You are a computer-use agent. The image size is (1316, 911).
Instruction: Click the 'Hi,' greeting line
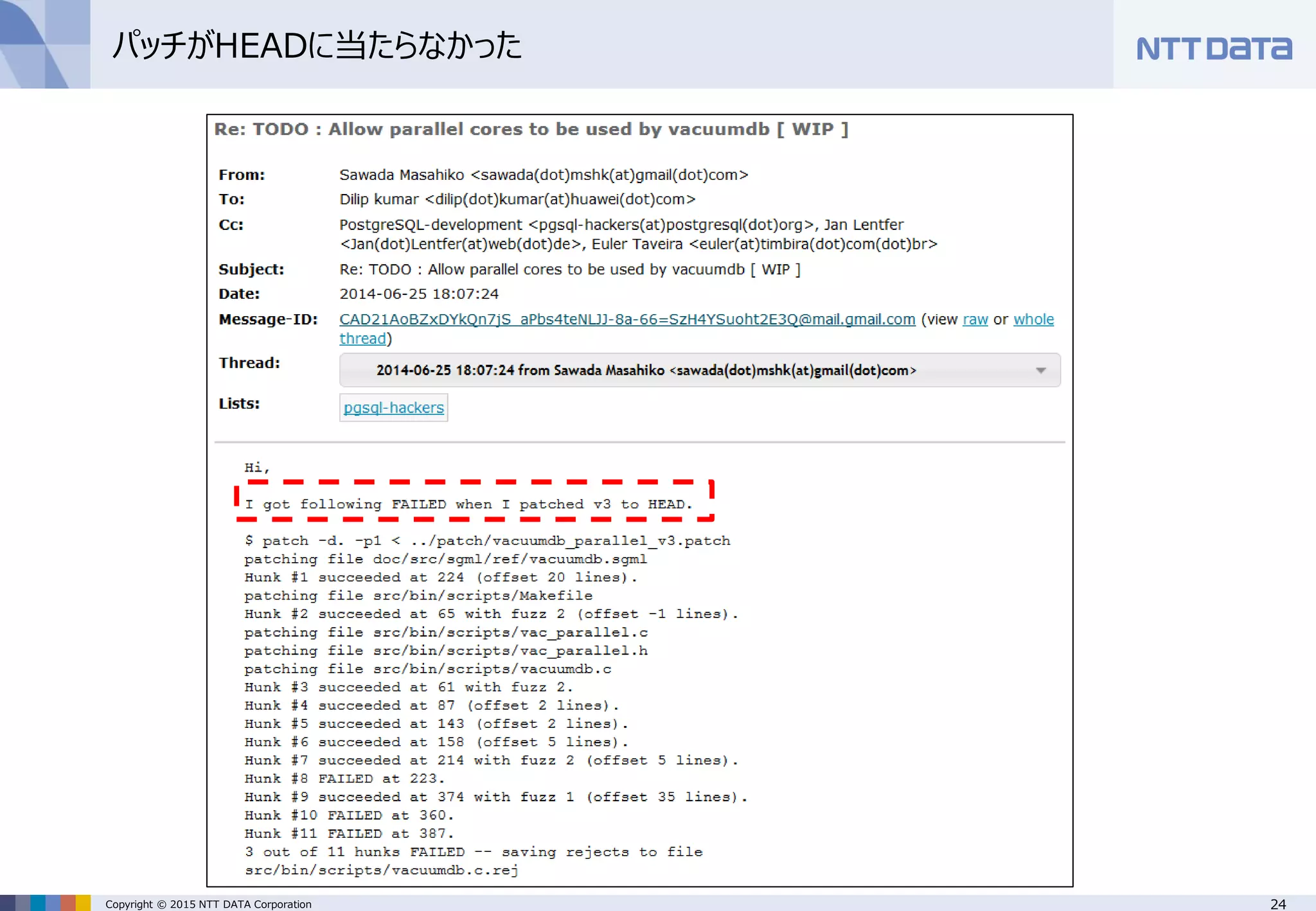tap(257, 468)
